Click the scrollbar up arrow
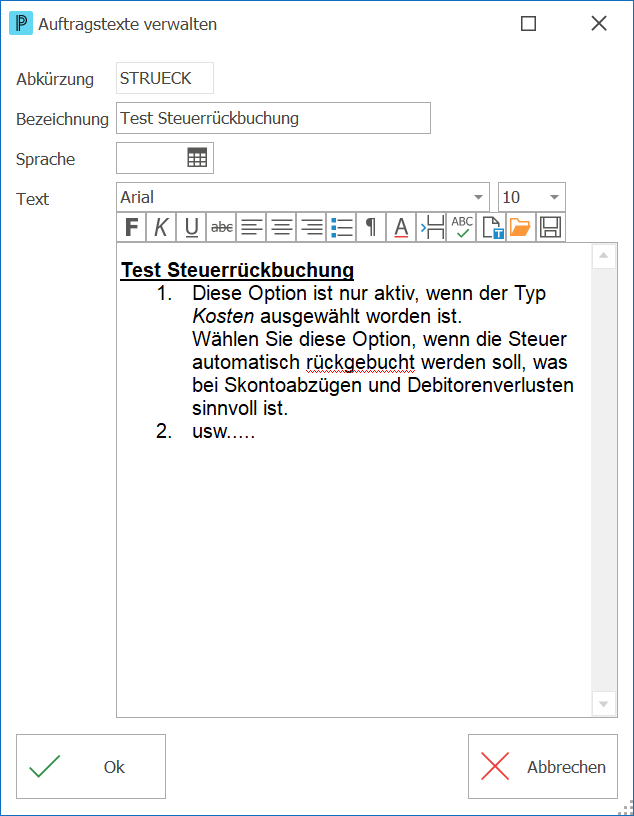Image resolution: width=634 pixels, height=816 pixels. coord(604,256)
